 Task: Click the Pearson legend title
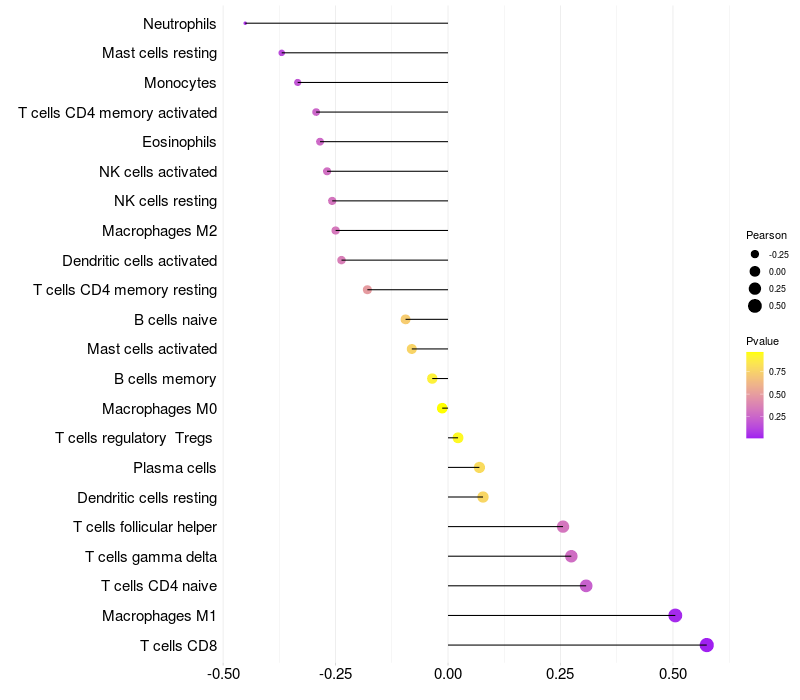coord(766,235)
